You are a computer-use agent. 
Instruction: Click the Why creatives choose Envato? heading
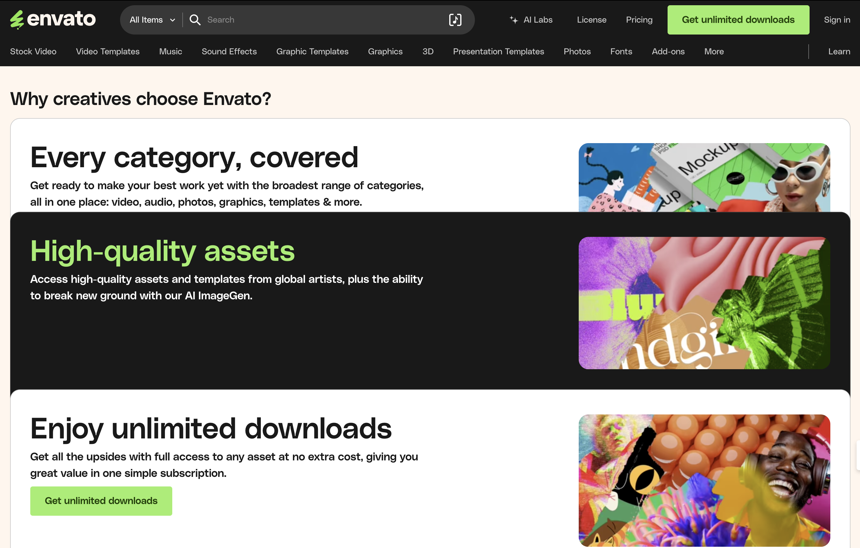pyautogui.click(x=140, y=99)
